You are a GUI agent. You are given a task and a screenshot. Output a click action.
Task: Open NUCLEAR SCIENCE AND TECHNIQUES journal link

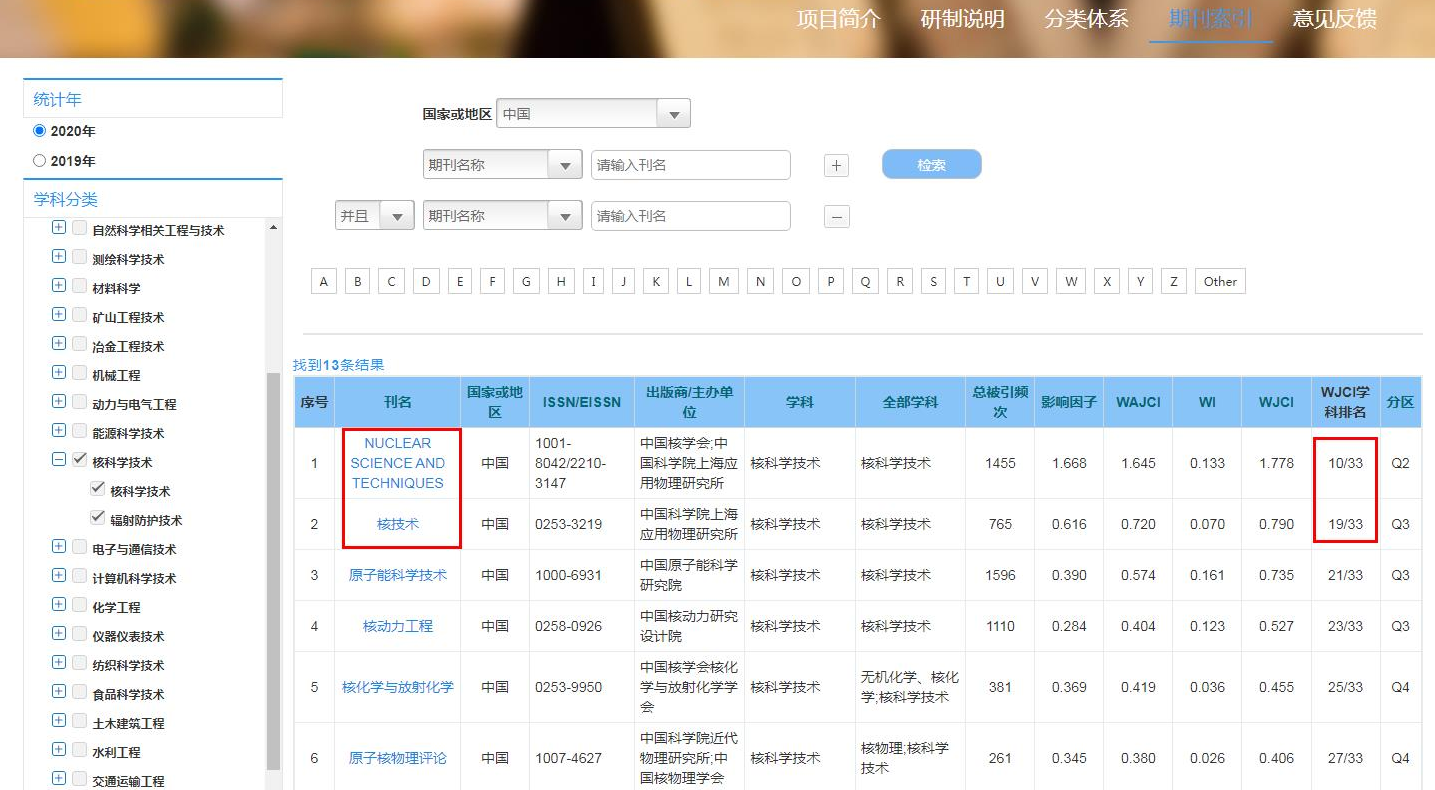[x=397, y=463]
